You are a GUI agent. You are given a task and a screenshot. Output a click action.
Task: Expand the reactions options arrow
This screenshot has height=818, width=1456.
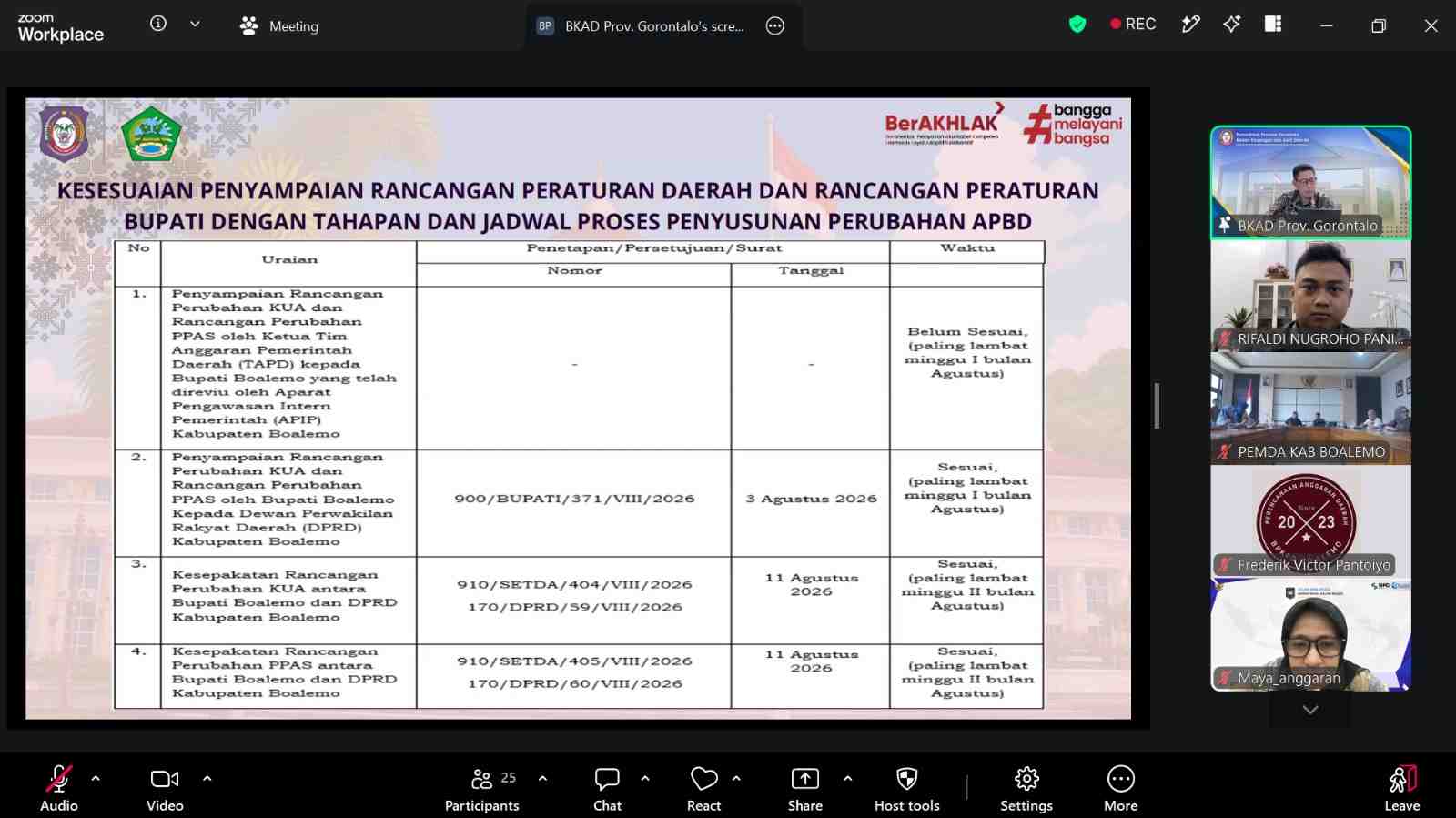pos(736,779)
